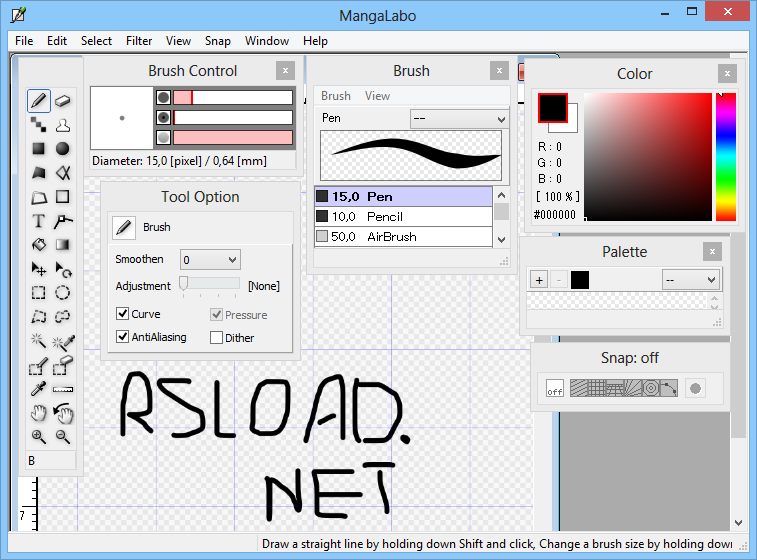Select the 50,0 AirBrush brush
Screen dimensions: 757x560
pyautogui.click(x=403, y=237)
